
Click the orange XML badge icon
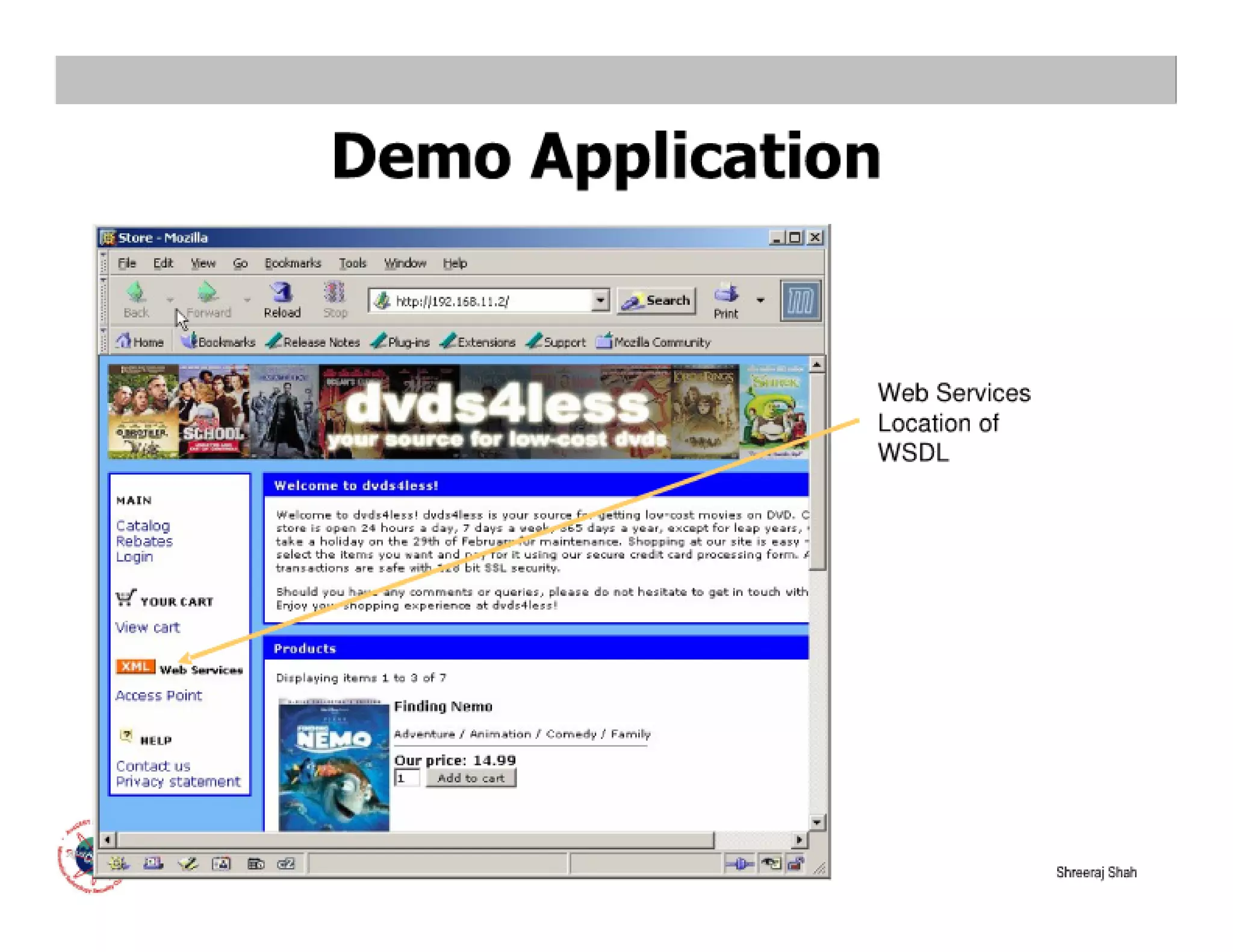pos(135,666)
